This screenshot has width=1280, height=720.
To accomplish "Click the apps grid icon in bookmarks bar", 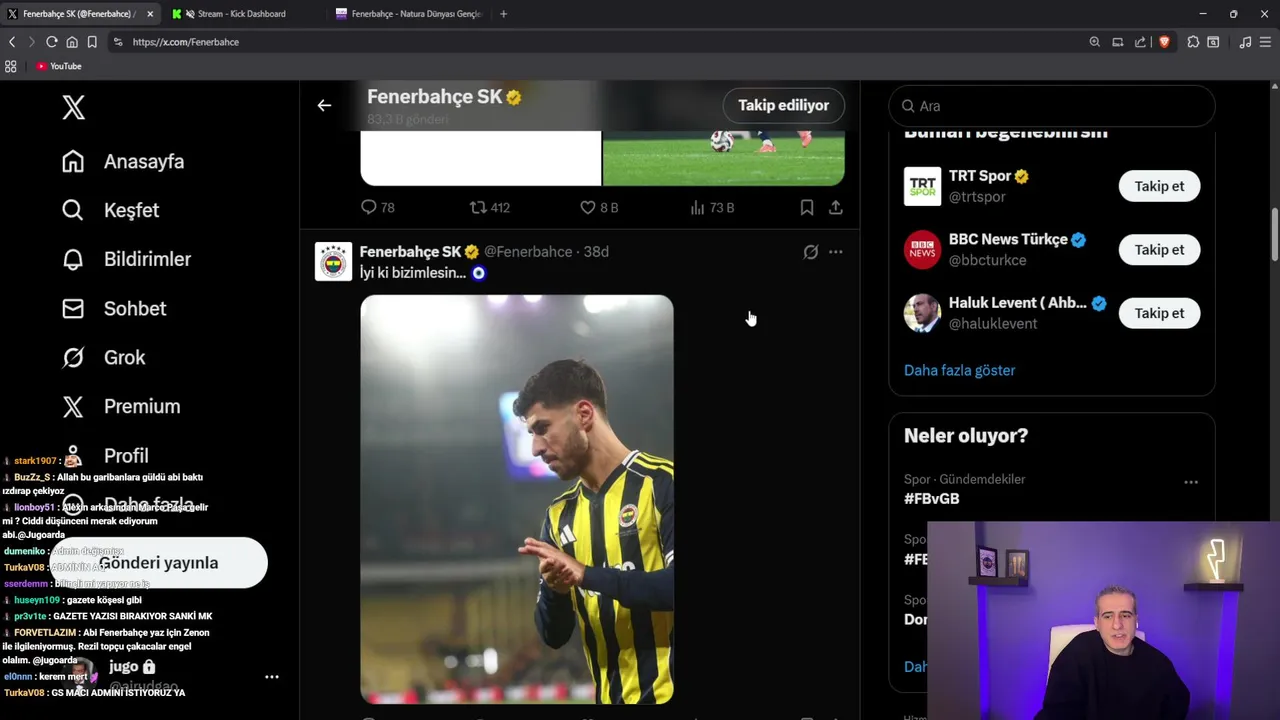I will (x=11, y=66).
